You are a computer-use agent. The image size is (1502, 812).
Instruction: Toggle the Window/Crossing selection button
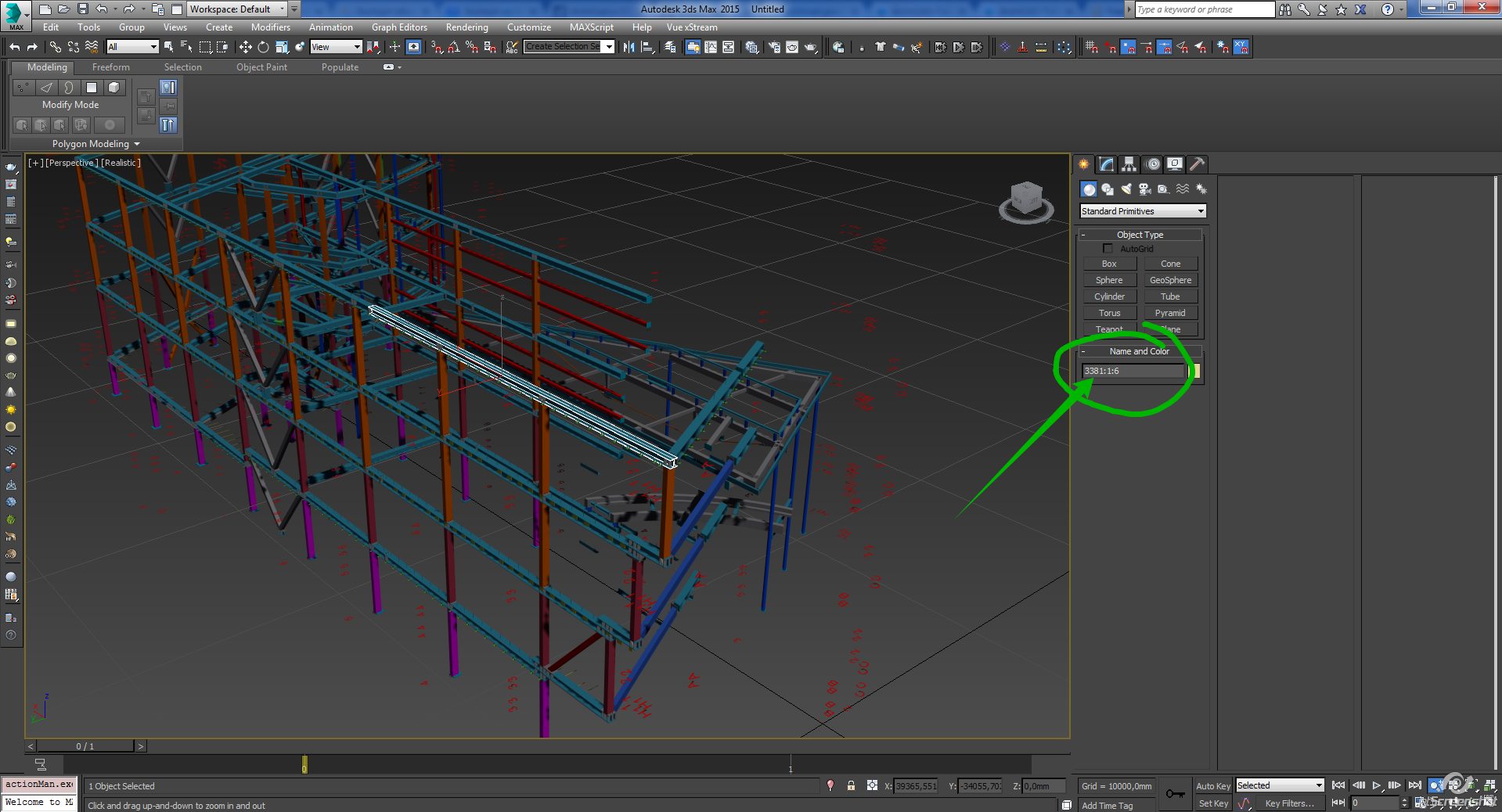coord(223,47)
